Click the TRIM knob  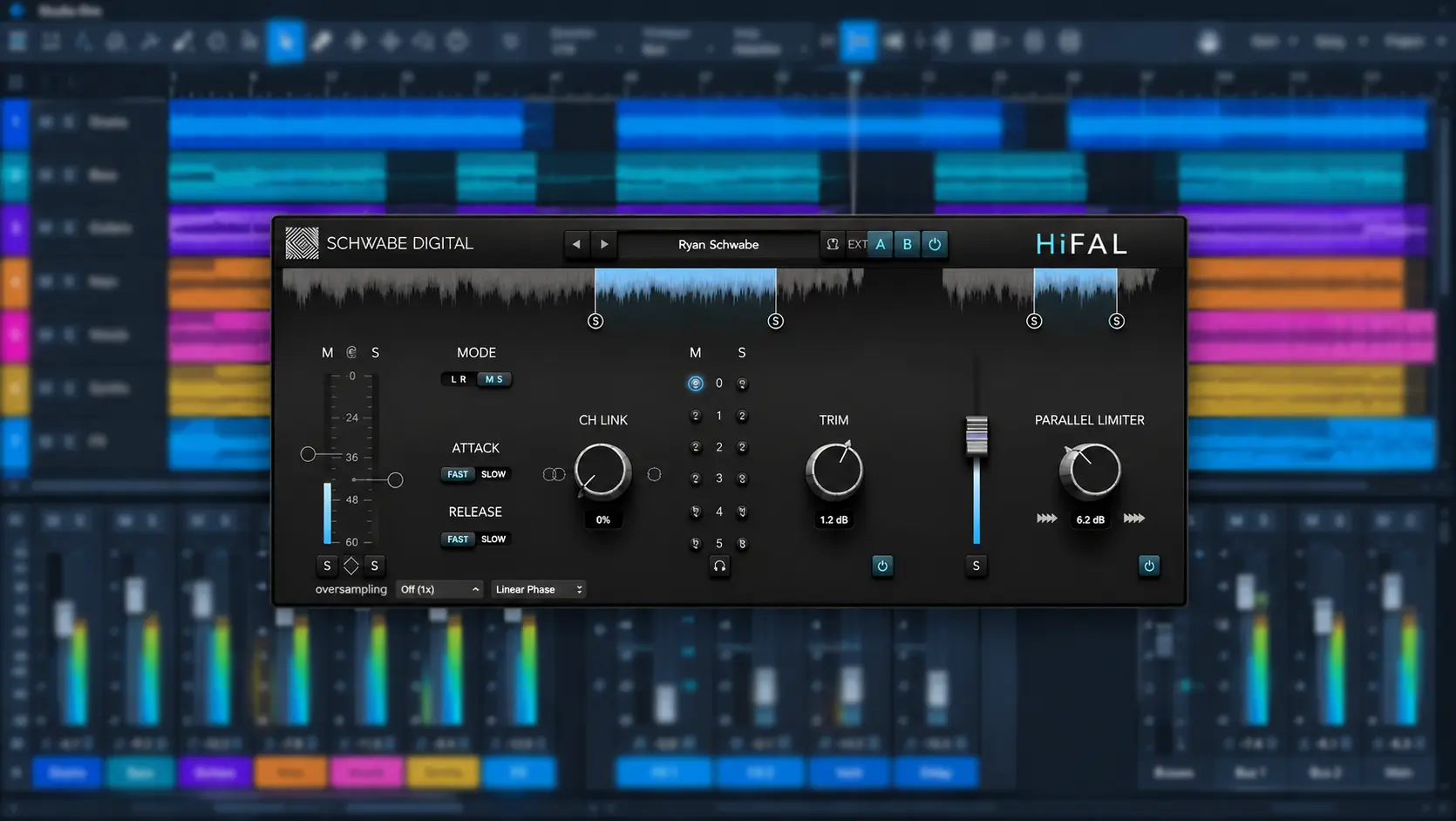[x=834, y=470]
